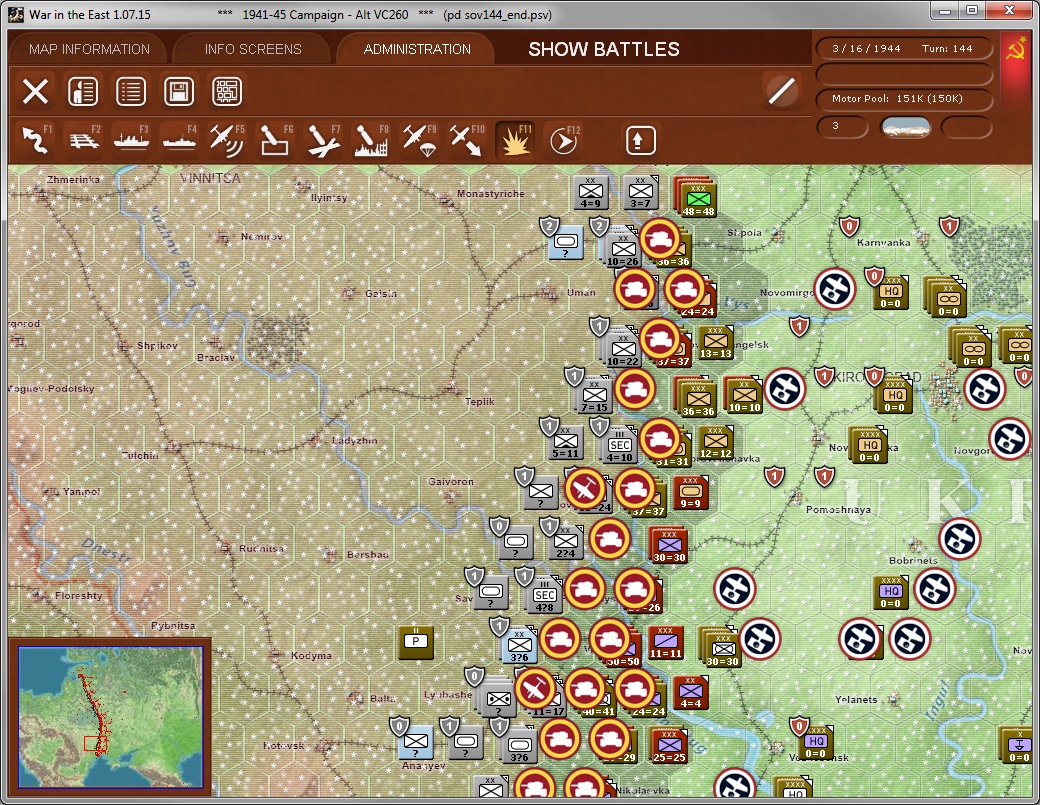The height and width of the screenshot is (805, 1040).
Task: Select the HQ counter below Karnyanka
Action: tap(890, 292)
